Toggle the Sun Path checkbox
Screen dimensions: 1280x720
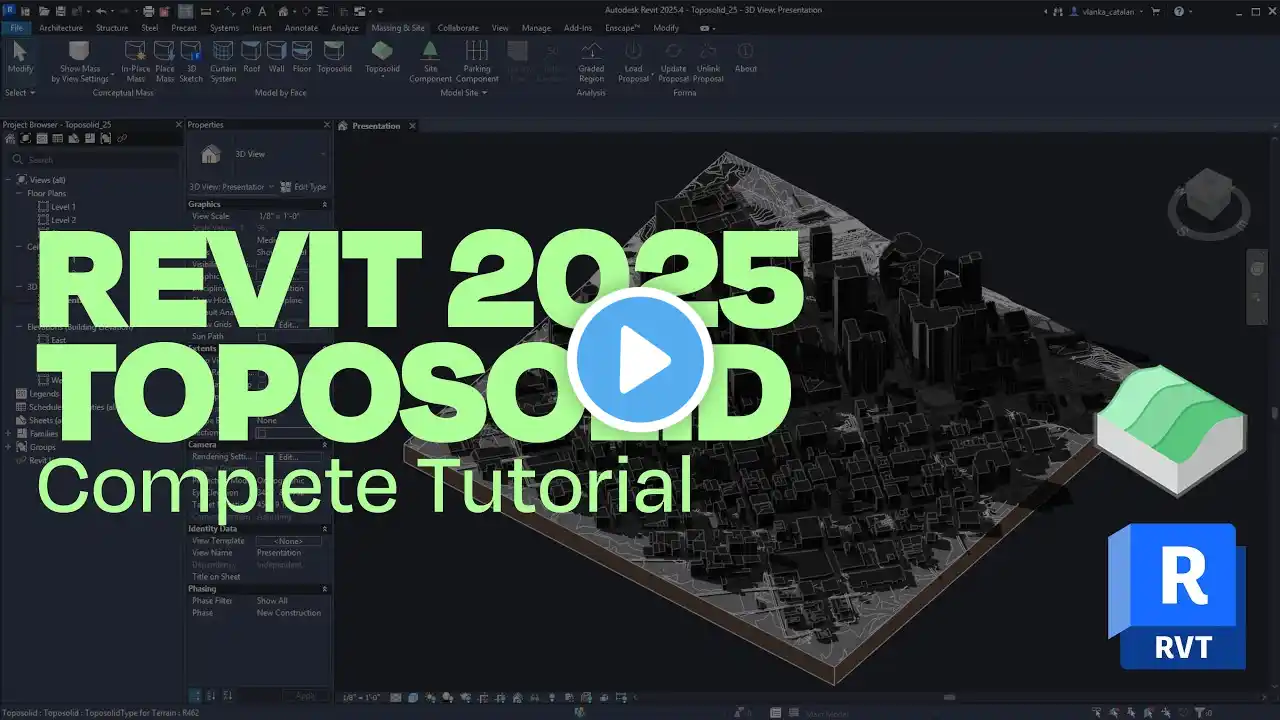[x=262, y=337]
